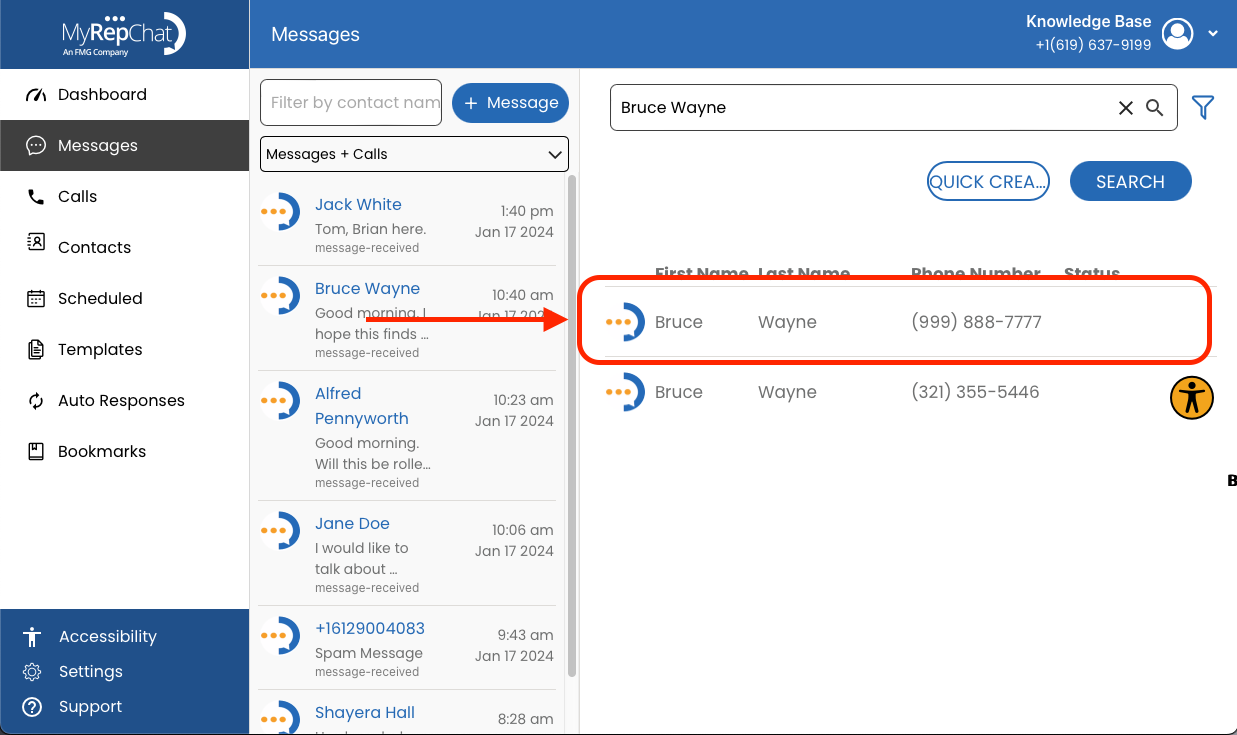The height and width of the screenshot is (735, 1237).
Task: Open the user profile avatar menu
Action: (x=1177, y=33)
